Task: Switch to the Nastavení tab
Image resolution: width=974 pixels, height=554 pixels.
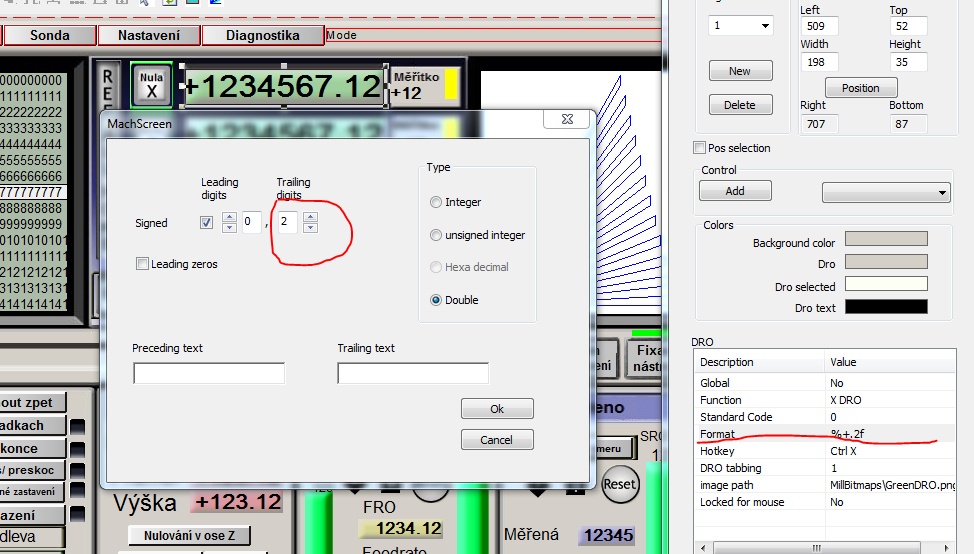Action: [x=149, y=35]
